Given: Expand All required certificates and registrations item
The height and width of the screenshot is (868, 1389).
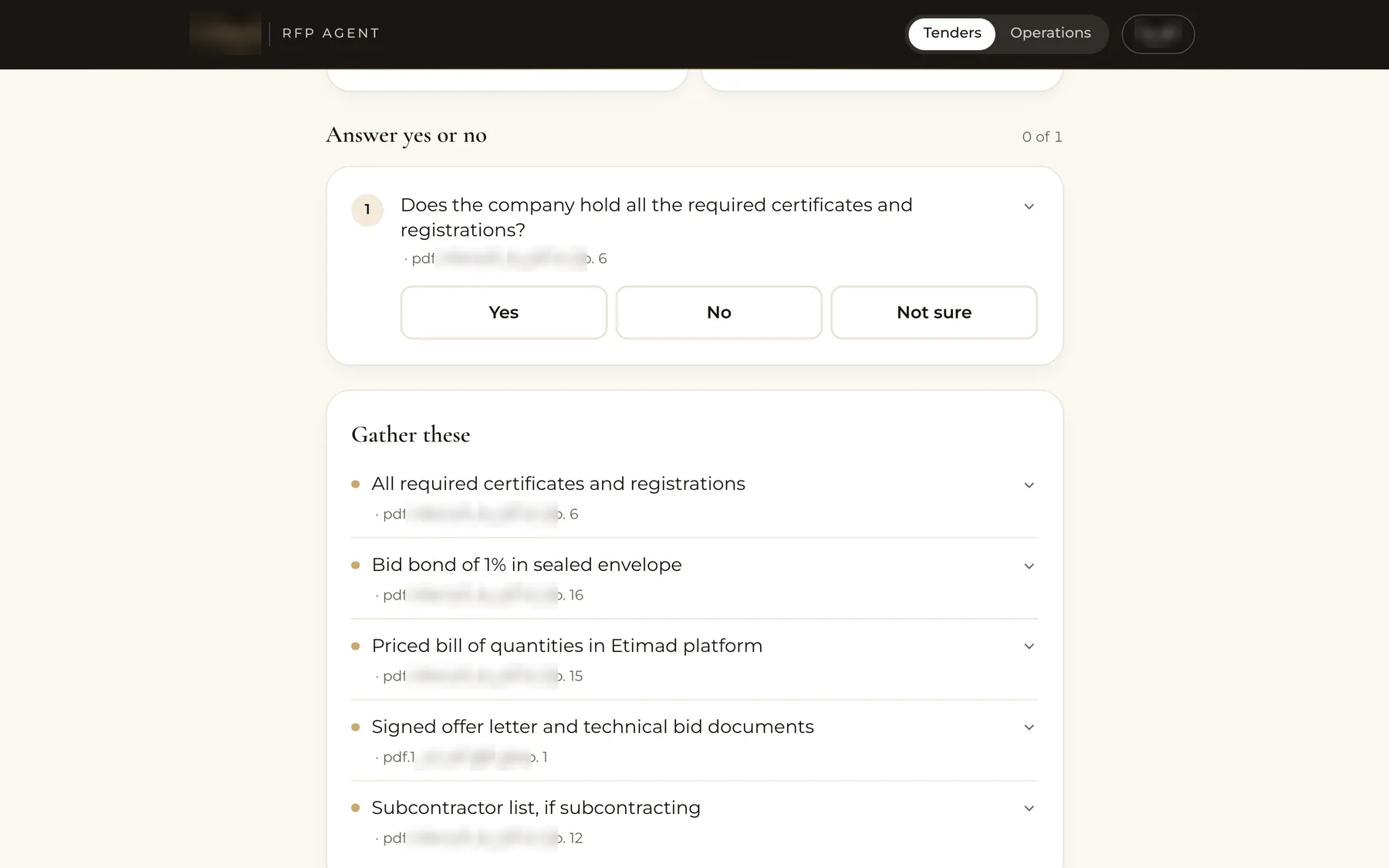Looking at the screenshot, I should pos(1029,485).
